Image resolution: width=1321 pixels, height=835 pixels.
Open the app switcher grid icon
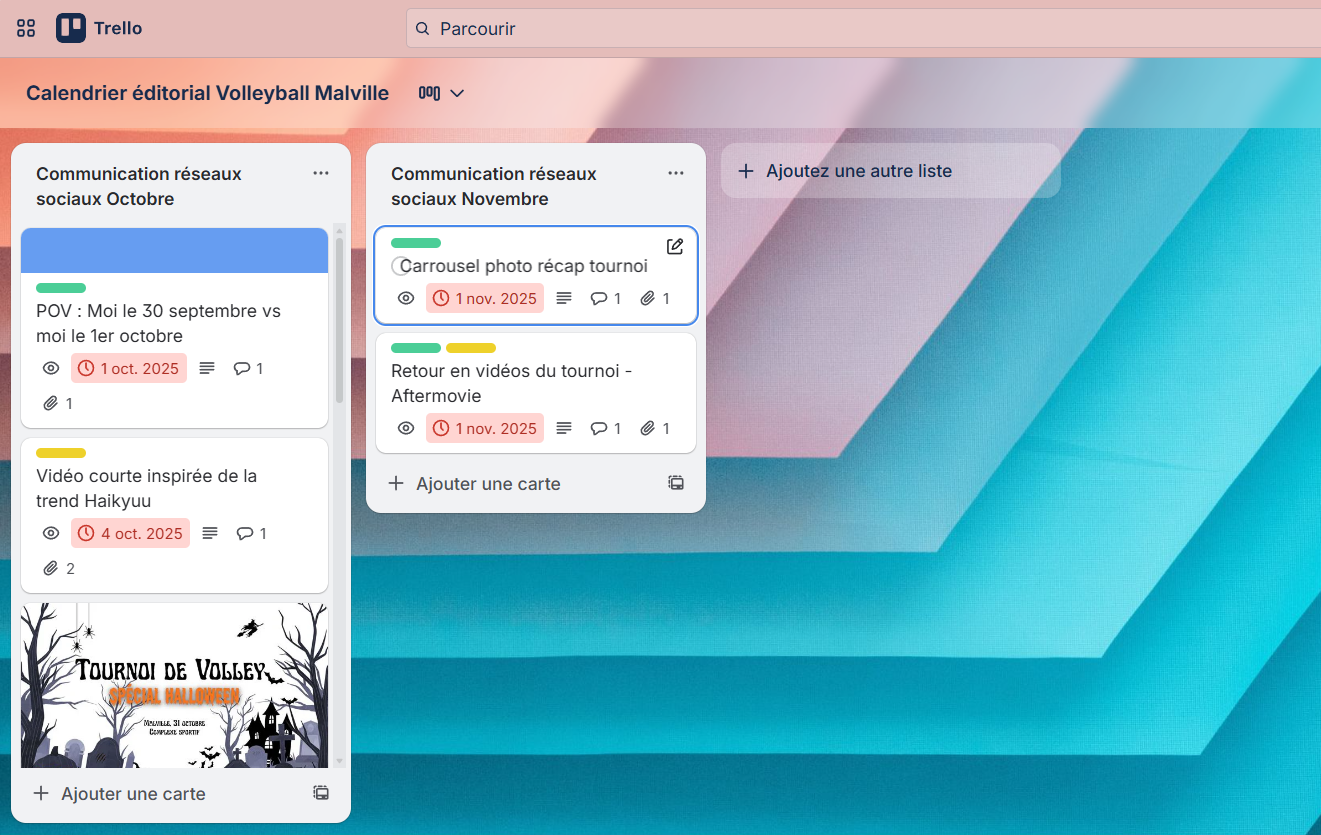(x=26, y=28)
